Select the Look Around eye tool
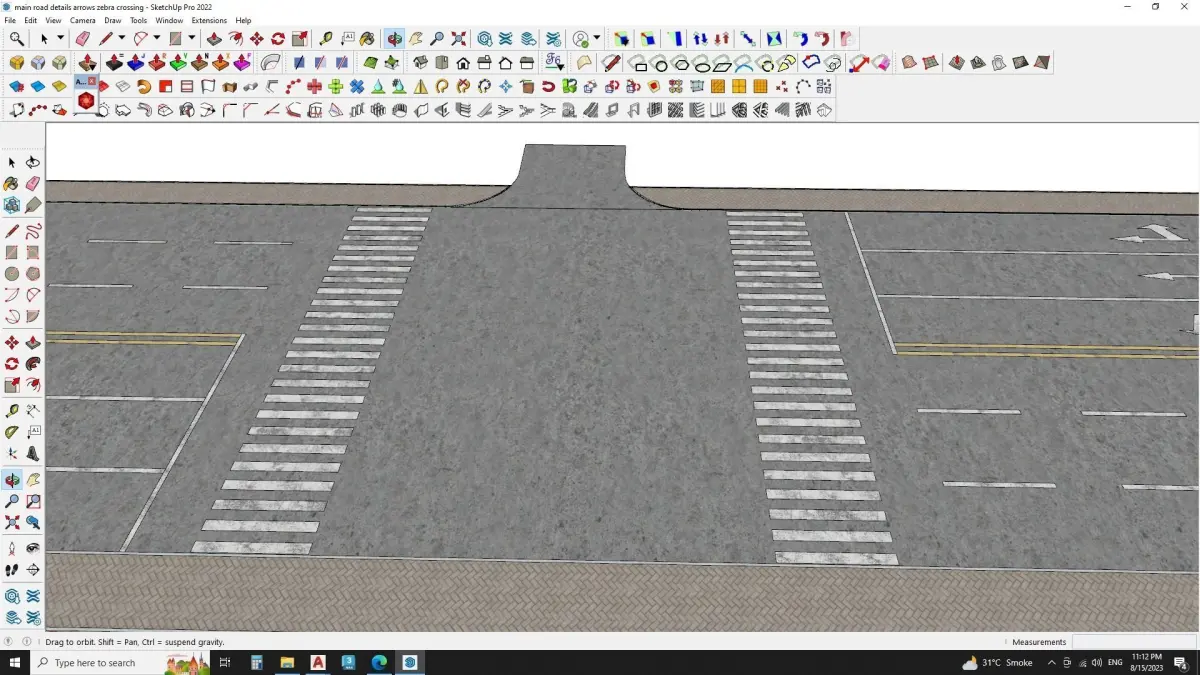Screen dimensions: 1200x675 pyautogui.click(x=33, y=548)
